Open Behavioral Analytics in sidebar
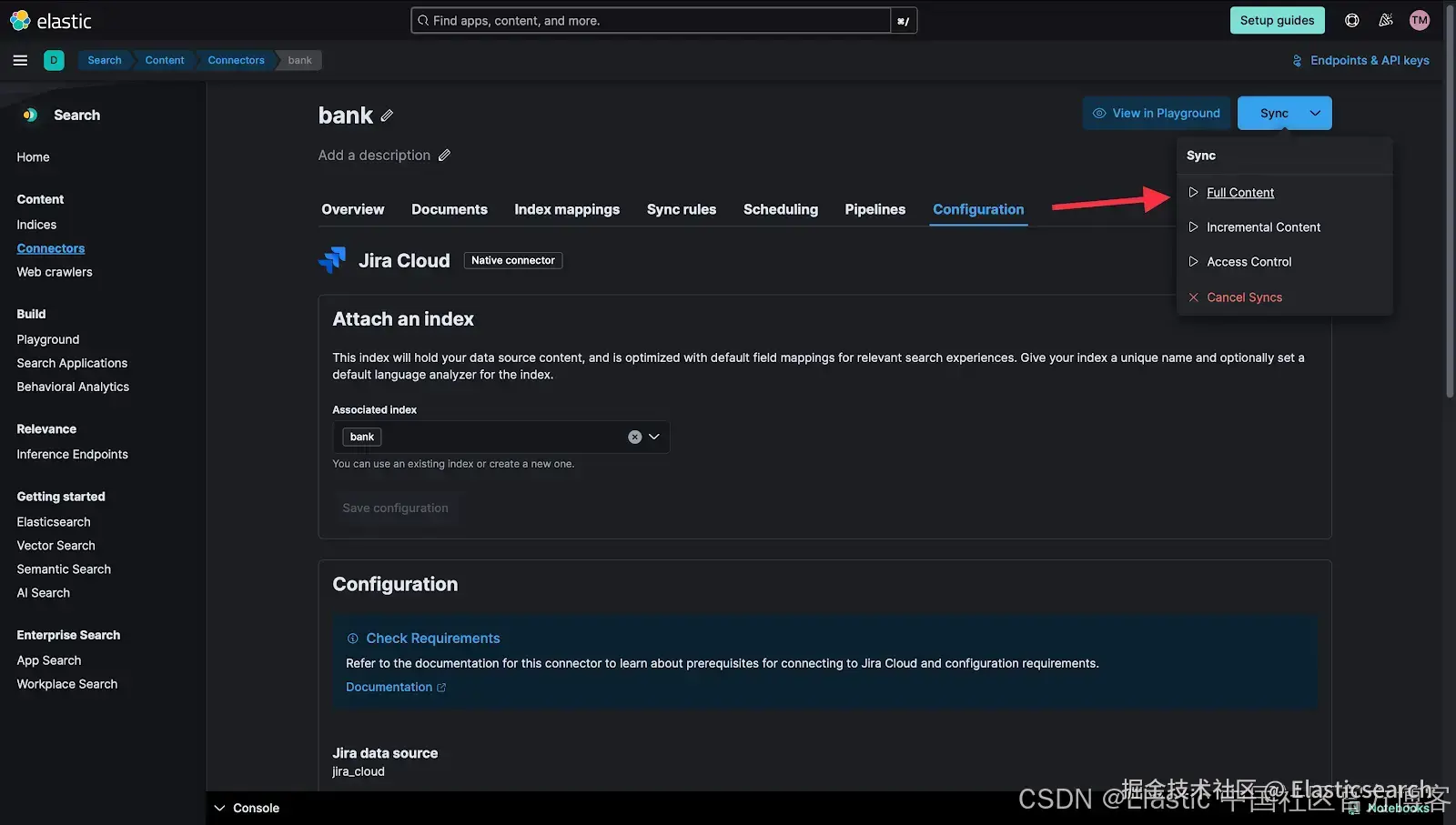The width and height of the screenshot is (1456, 825). (73, 387)
